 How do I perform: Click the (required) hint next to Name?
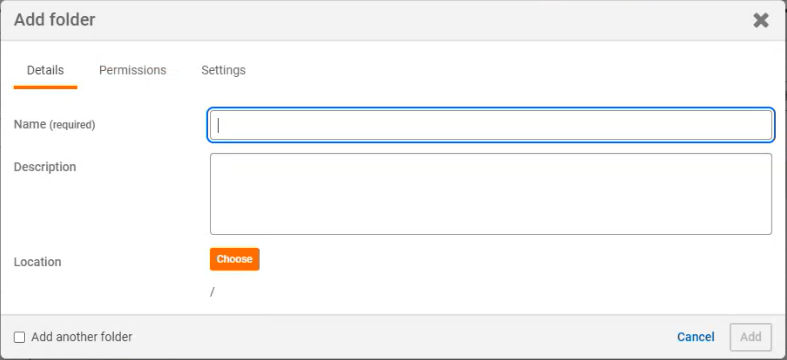point(72,125)
